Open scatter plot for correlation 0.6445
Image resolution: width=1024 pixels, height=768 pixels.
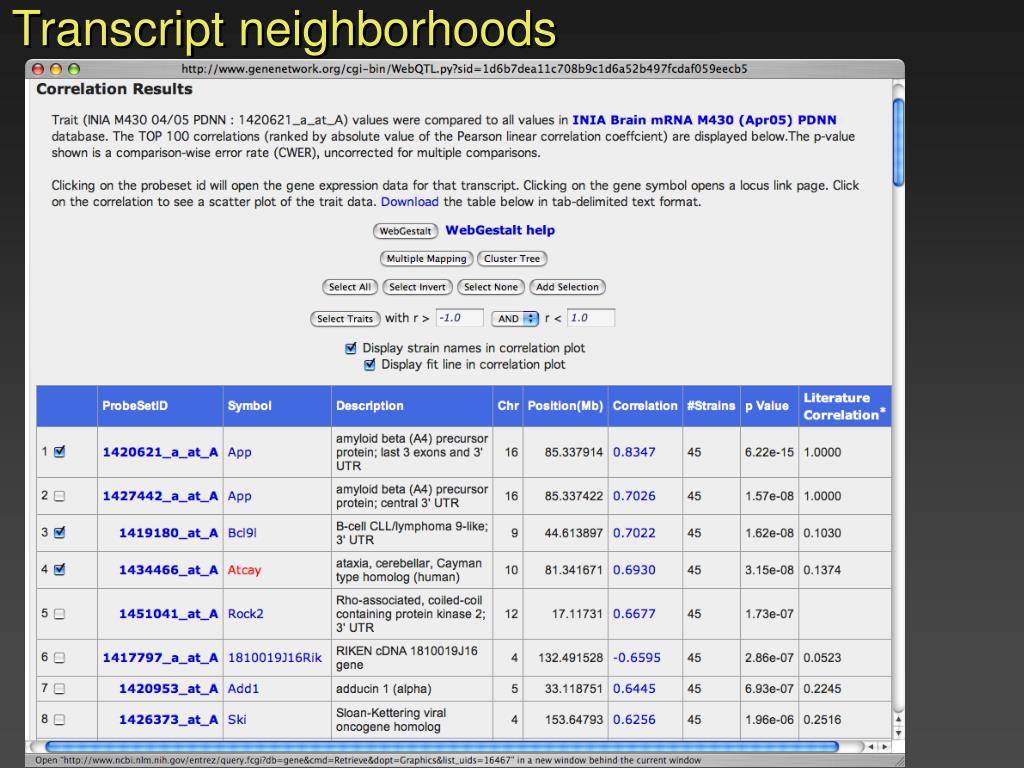pos(634,688)
